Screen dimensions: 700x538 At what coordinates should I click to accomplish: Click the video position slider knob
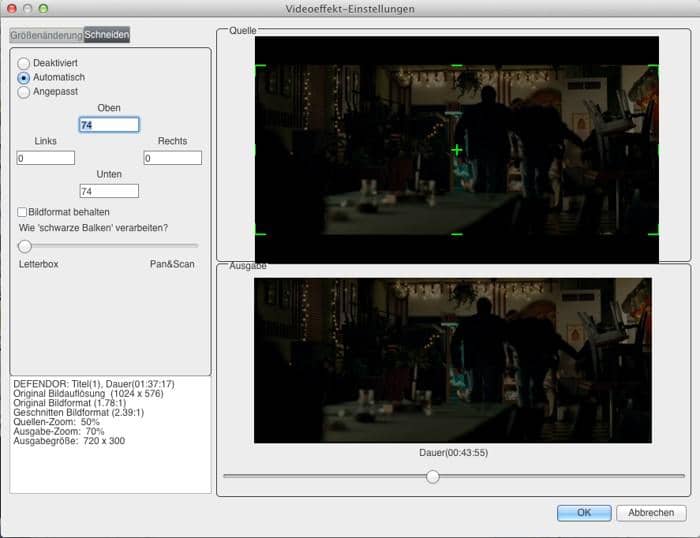pos(432,476)
